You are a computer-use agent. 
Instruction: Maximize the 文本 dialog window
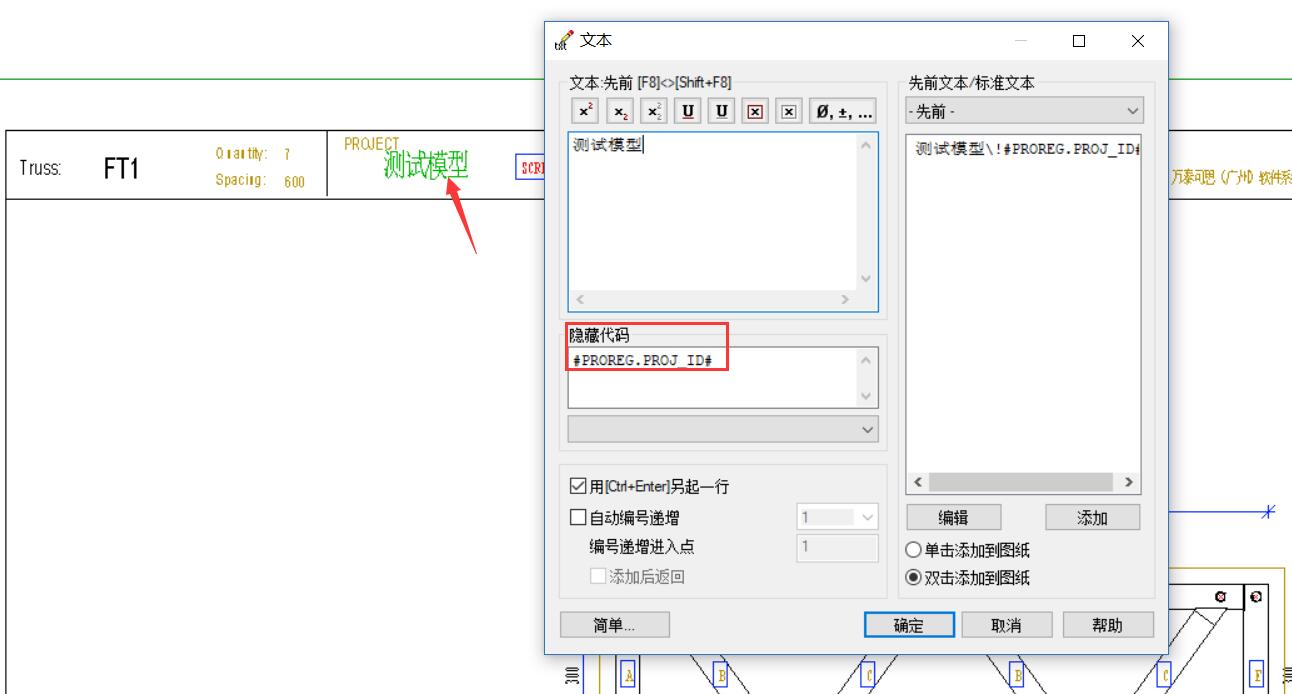coord(1079,41)
